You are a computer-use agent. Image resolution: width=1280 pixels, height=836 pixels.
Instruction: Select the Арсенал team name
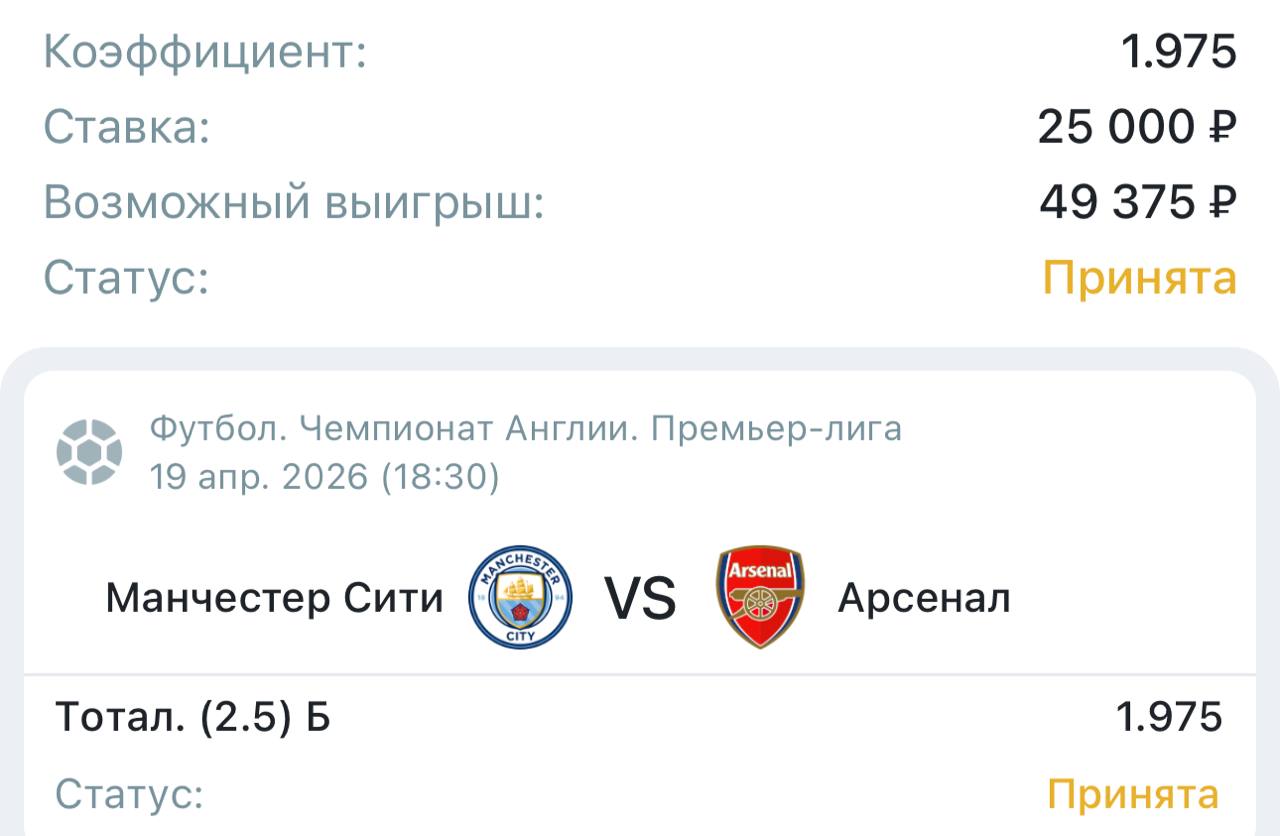[x=924, y=598]
